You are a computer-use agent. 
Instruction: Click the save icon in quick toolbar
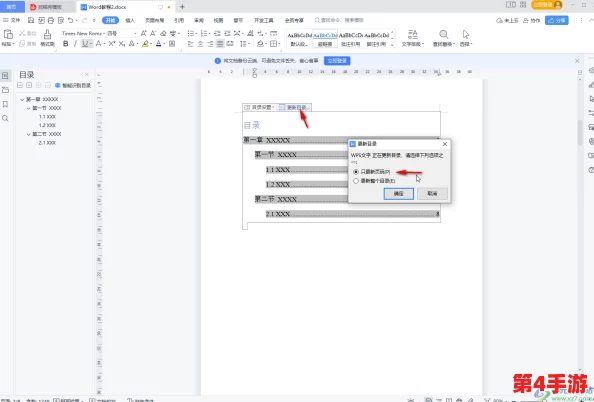[31, 20]
